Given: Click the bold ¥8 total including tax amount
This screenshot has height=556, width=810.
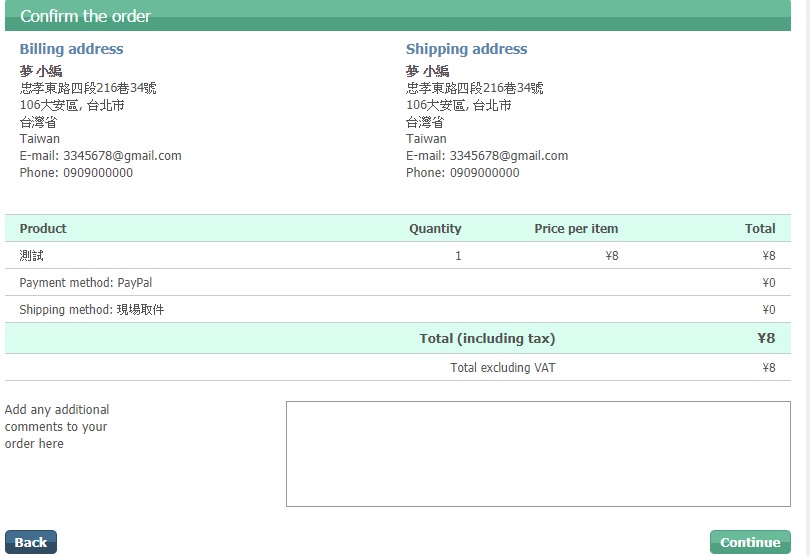Looking at the screenshot, I should [766, 339].
